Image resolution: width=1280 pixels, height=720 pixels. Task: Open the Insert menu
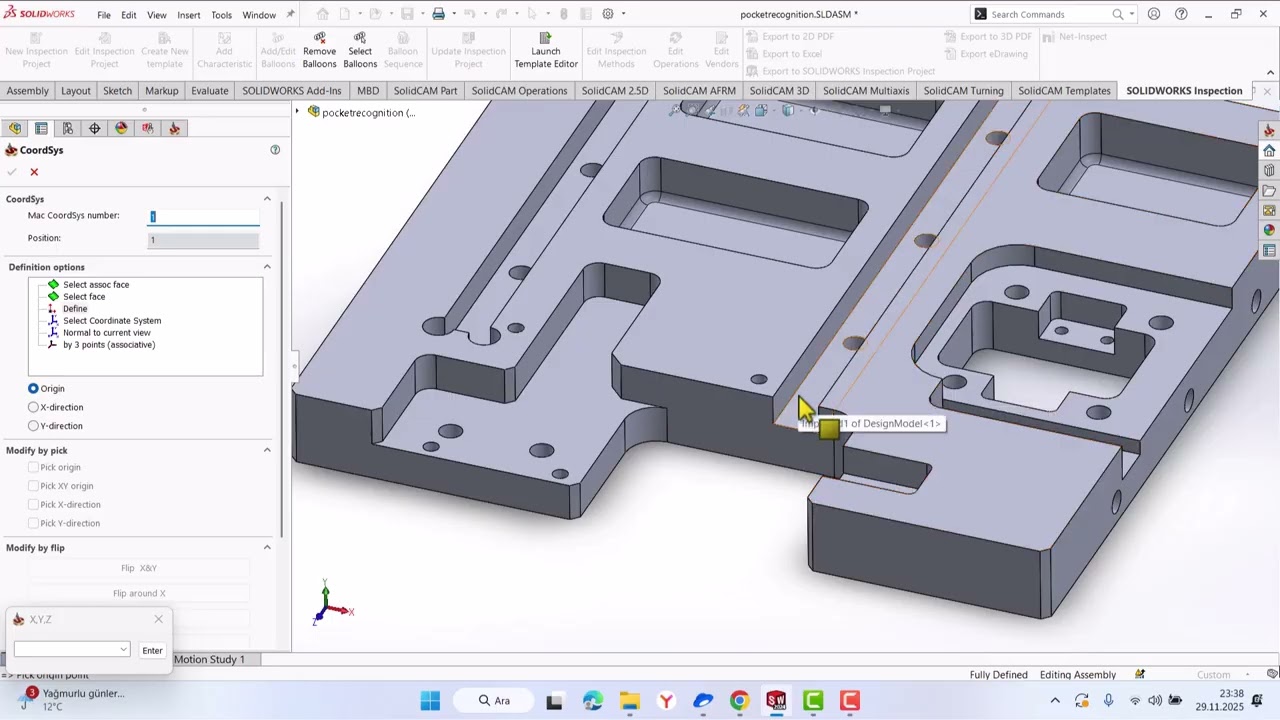pos(189,15)
